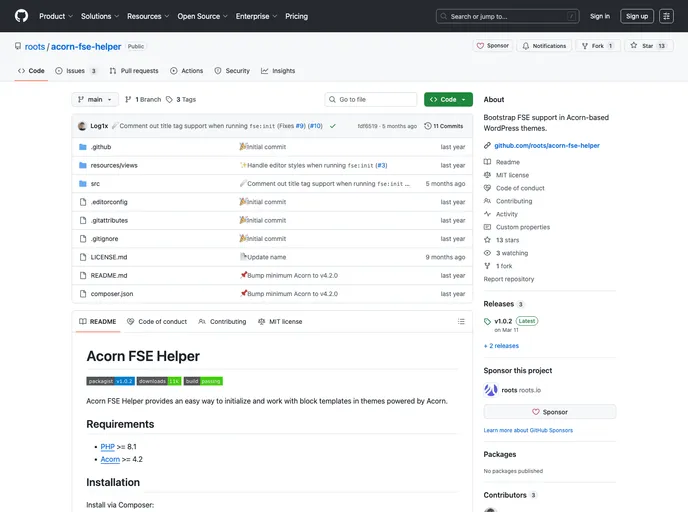The width and height of the screenshot is (688, 512).
Task: Expand the Open Source menu
Action: [x=203, y=16]
